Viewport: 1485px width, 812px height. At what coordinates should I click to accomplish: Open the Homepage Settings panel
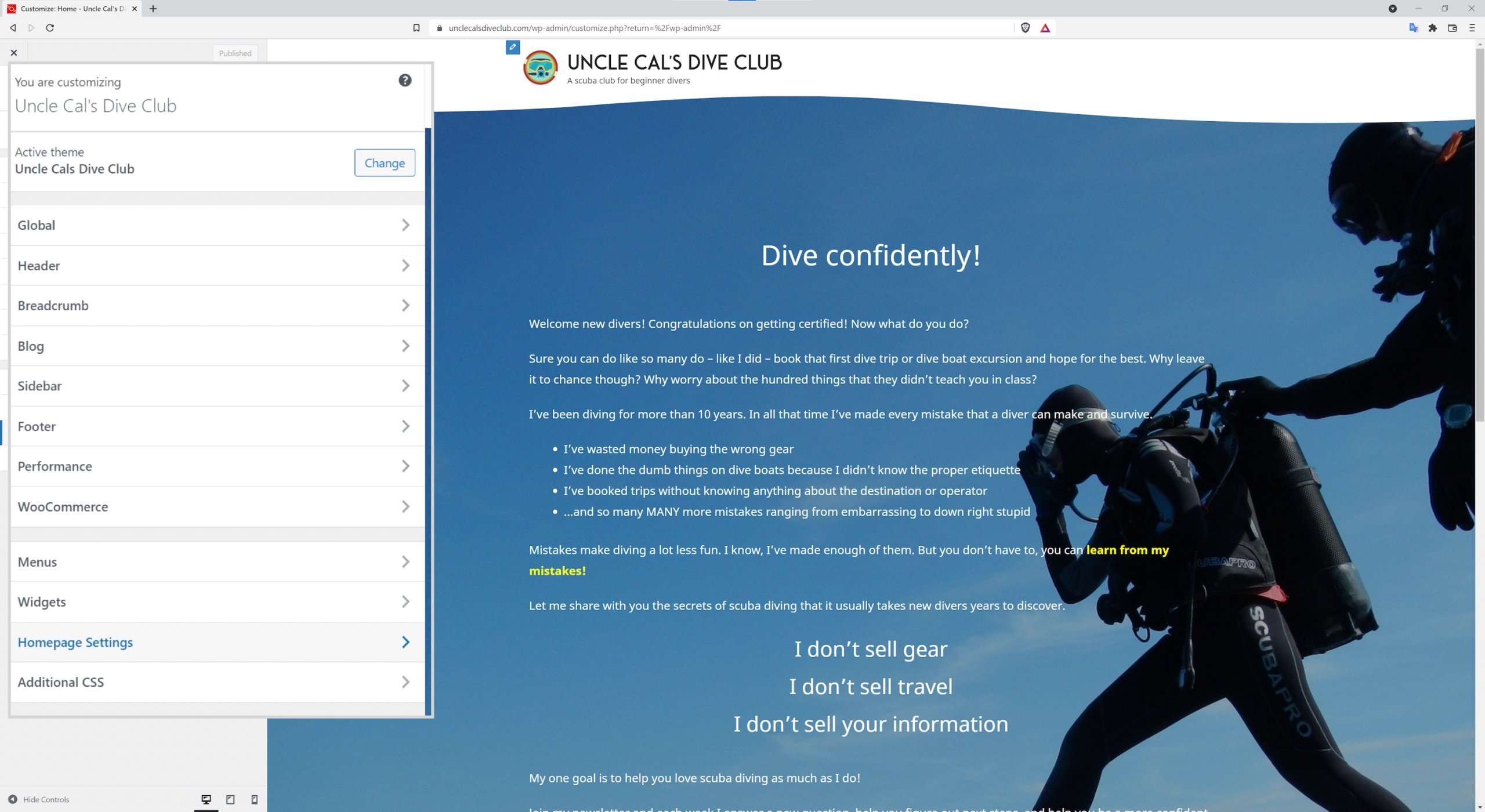click(218, 642)
